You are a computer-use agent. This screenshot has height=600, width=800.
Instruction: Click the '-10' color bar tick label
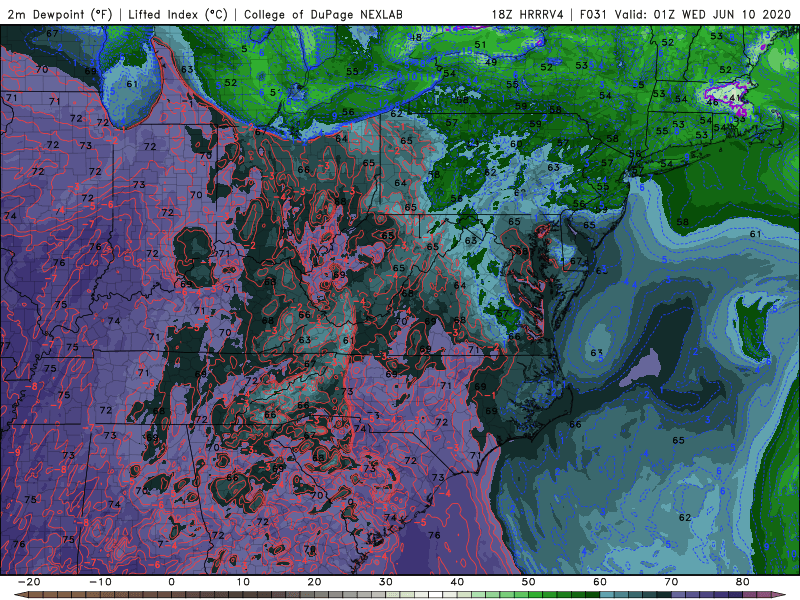point(100,582)
